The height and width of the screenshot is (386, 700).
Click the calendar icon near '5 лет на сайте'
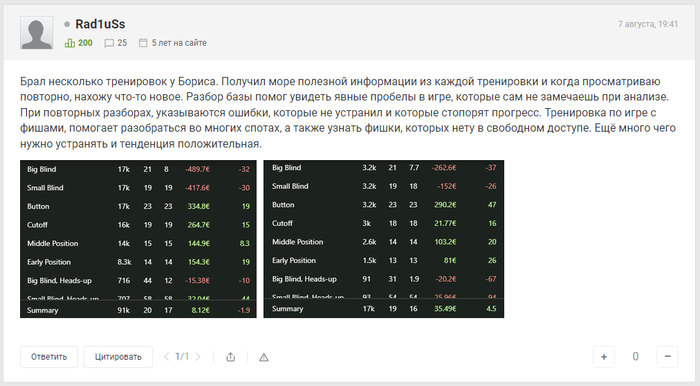[x=143, y=43]
